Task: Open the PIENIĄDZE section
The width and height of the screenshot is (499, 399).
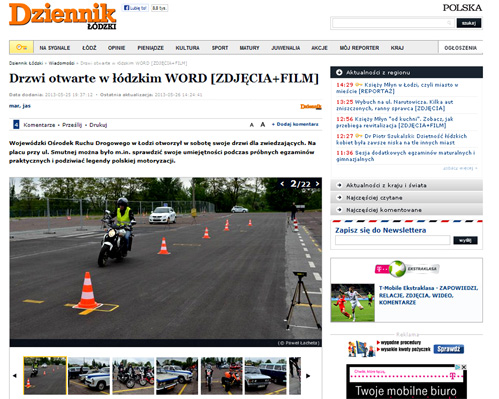Action: pyautogui.click(x=151, y=48)
